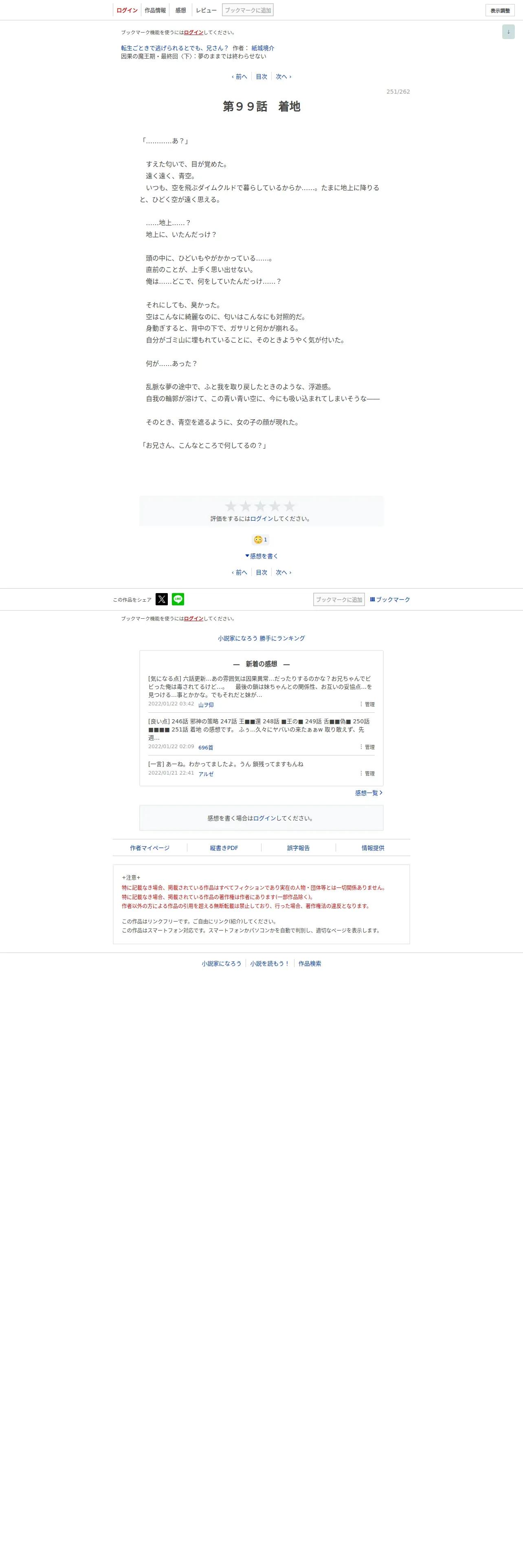Go to previous chapter via bottom 前へ
Screen dimensions: 523x1568
point(239,572)
